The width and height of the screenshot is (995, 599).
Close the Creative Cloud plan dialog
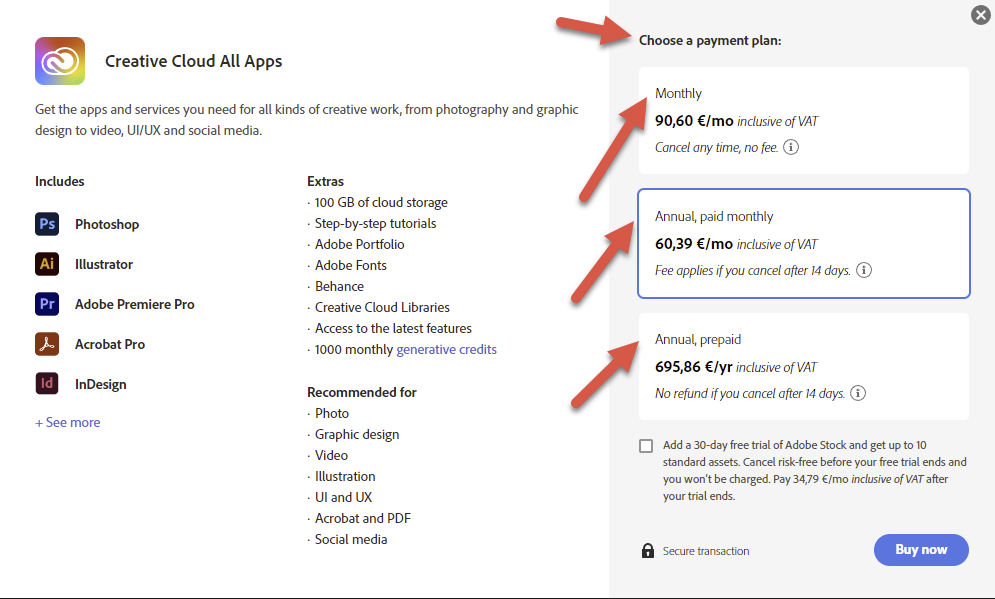(980, 15)
